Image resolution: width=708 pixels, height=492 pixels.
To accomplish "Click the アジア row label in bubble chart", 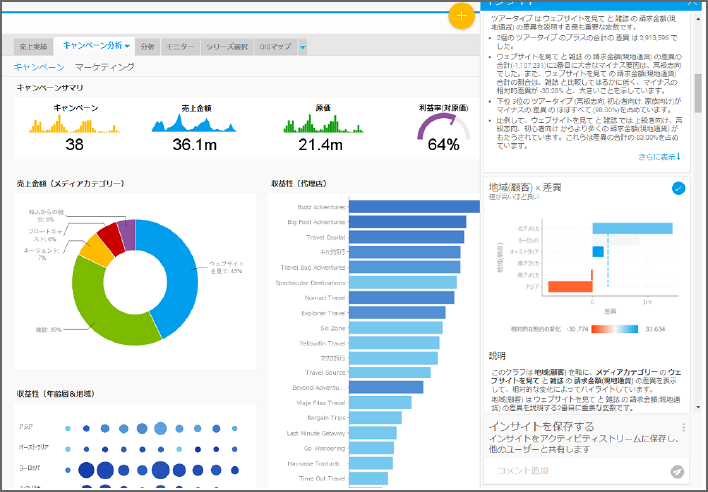I will click(x=26, y=427).
